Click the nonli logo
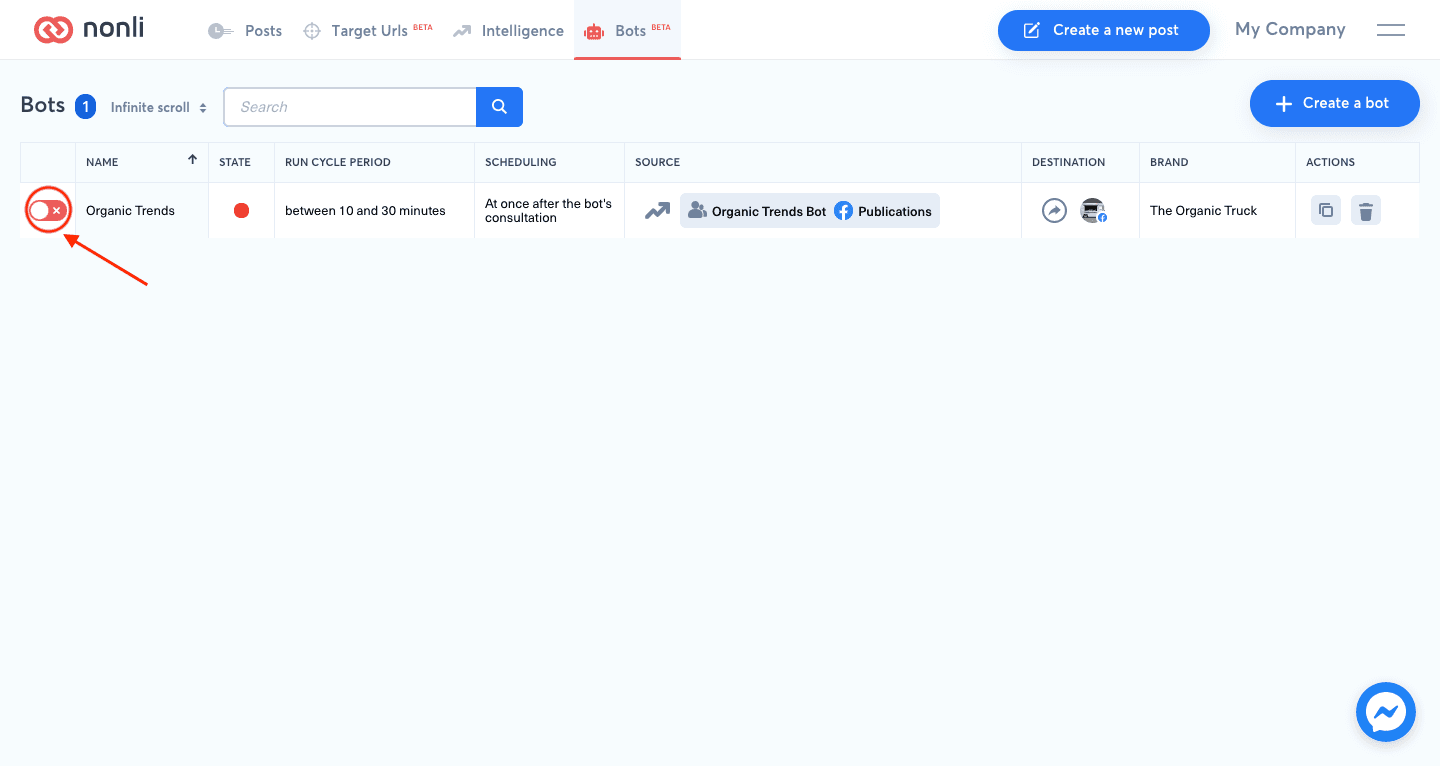The image size is (1440, 766). [x=89, y=29]
